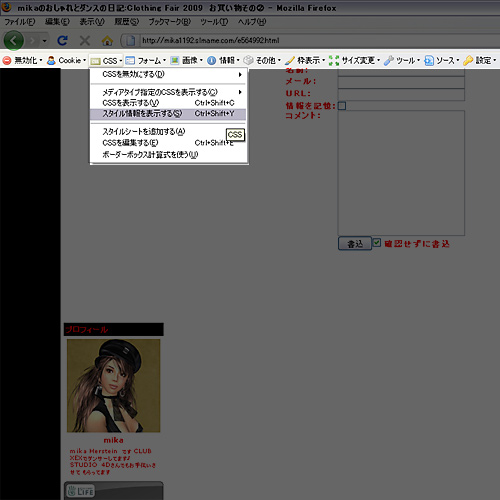Select CSSを表示する(V) menu entry
The image size is (500, 500).
[x=168, y=103]
